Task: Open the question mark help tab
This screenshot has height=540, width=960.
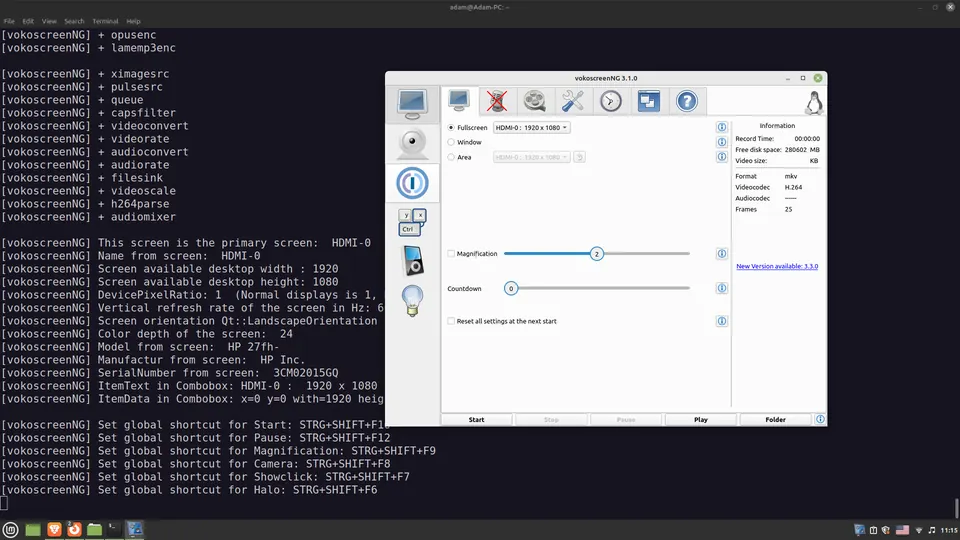Action: coord(686,101)
